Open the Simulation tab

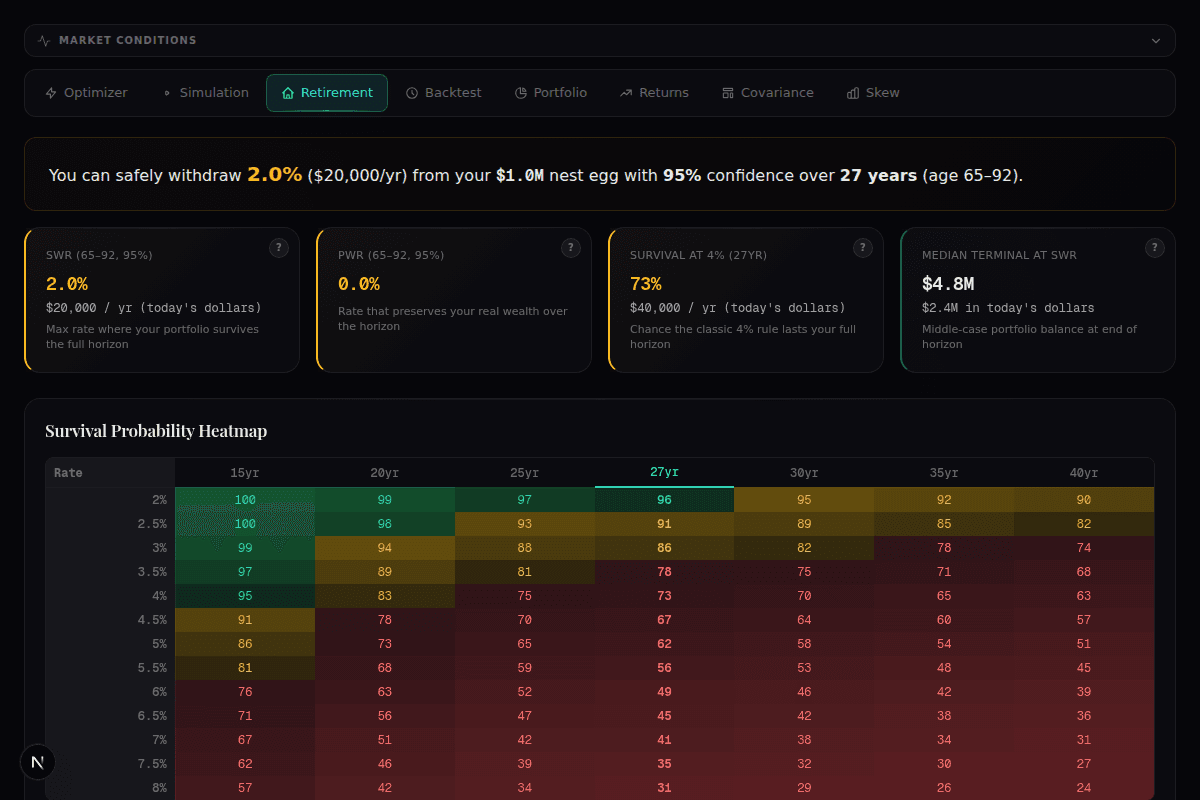tap(205, 92)
